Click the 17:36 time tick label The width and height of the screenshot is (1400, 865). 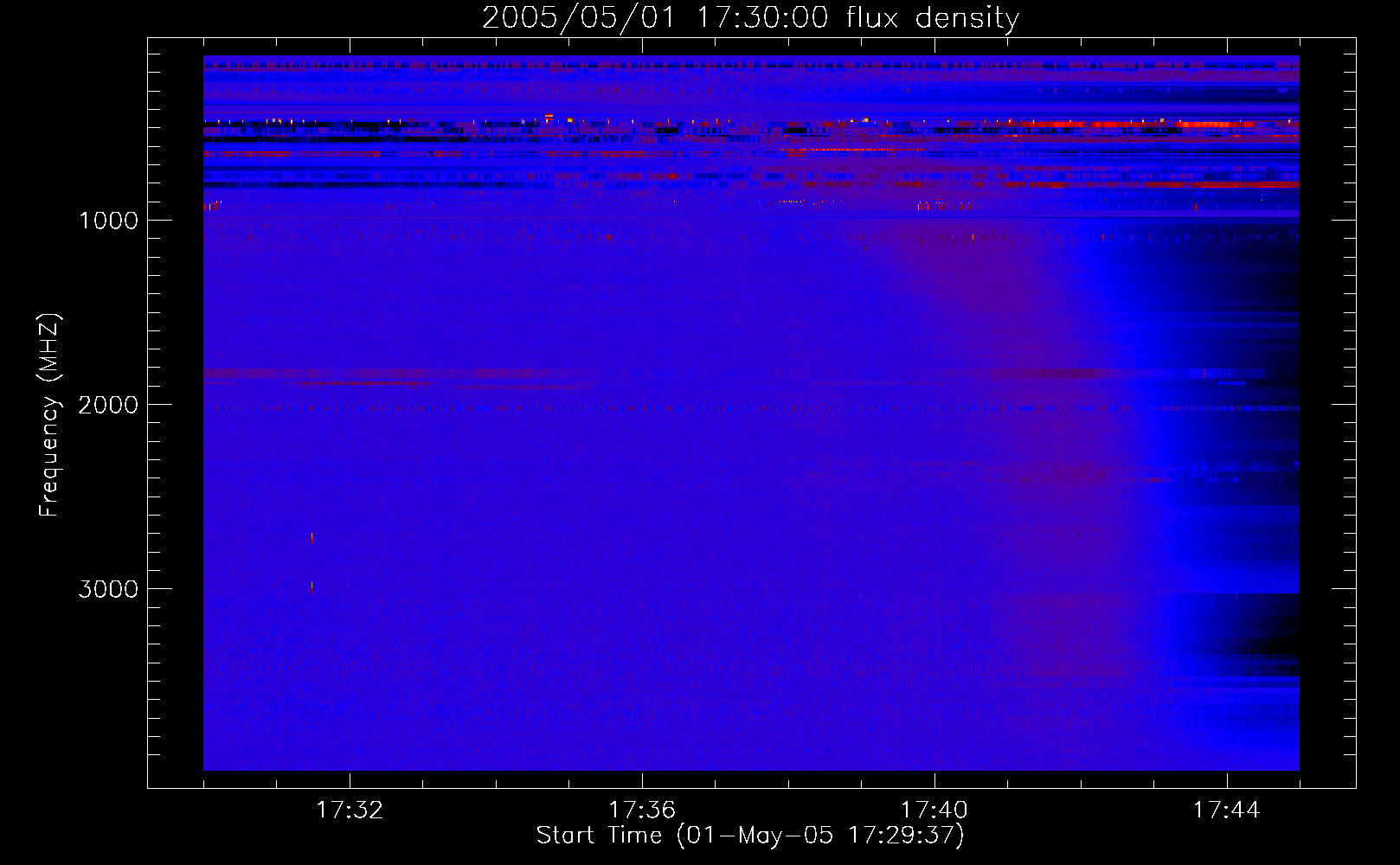tap(642, 811)
